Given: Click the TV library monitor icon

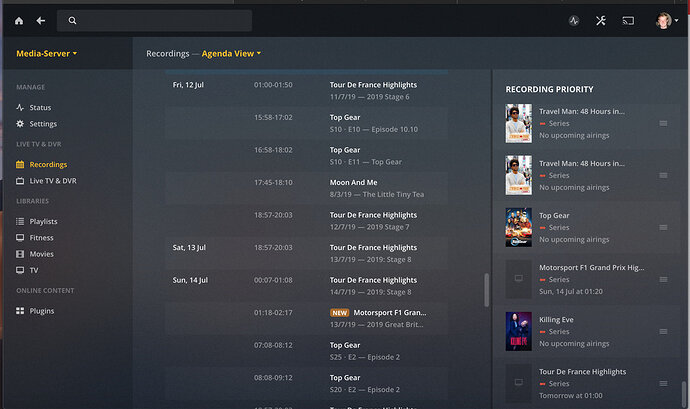Looking at the screenshot, I should click(x=20, y=270).
